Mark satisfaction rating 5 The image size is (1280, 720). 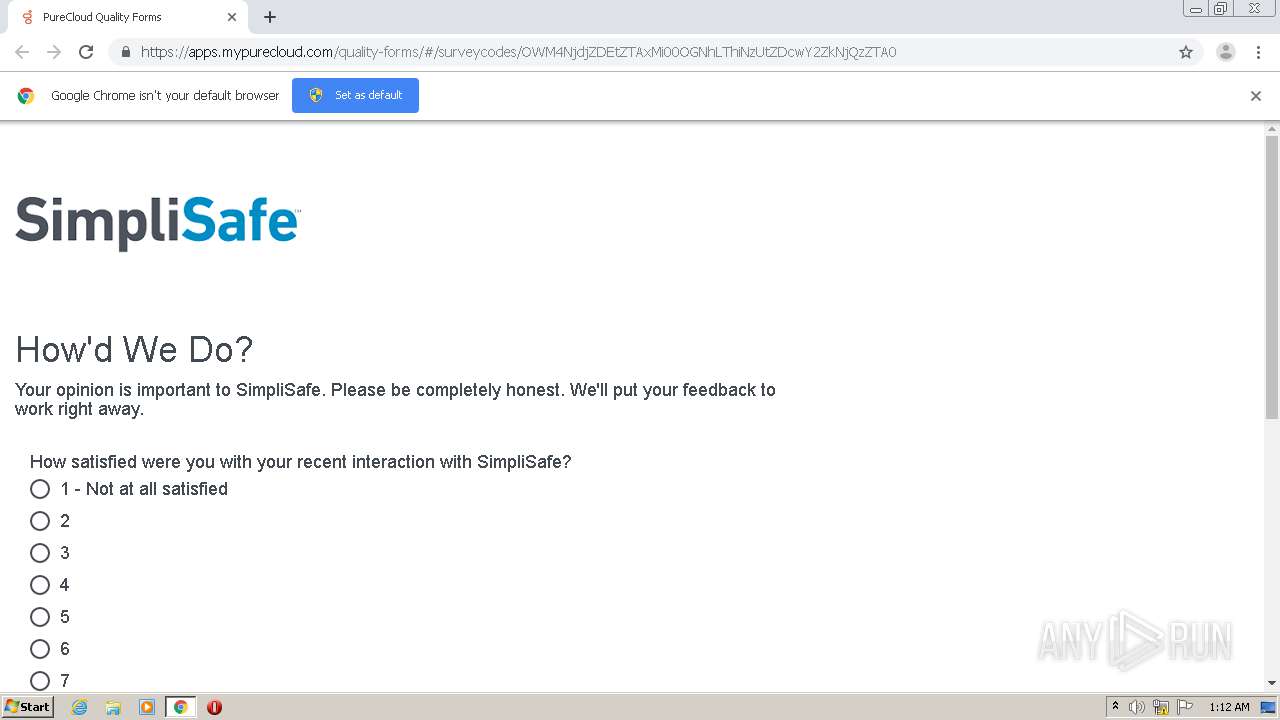40,617
